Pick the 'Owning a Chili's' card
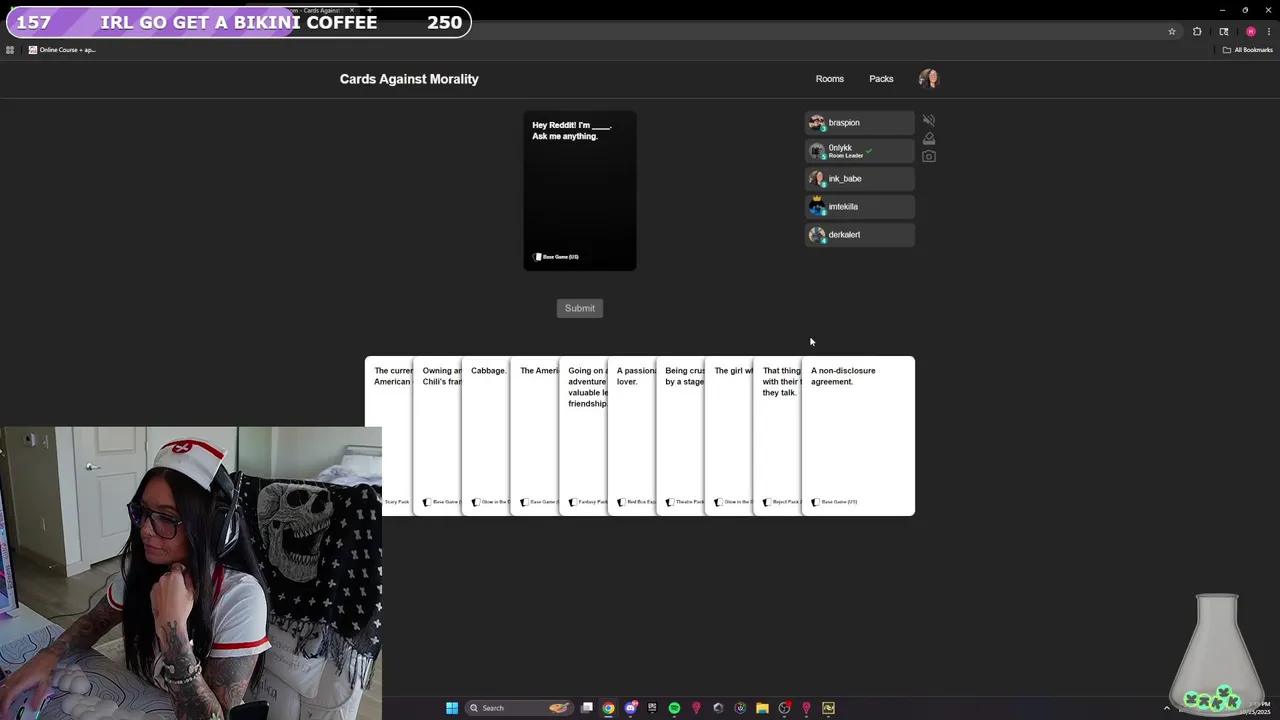 [437, 436]
